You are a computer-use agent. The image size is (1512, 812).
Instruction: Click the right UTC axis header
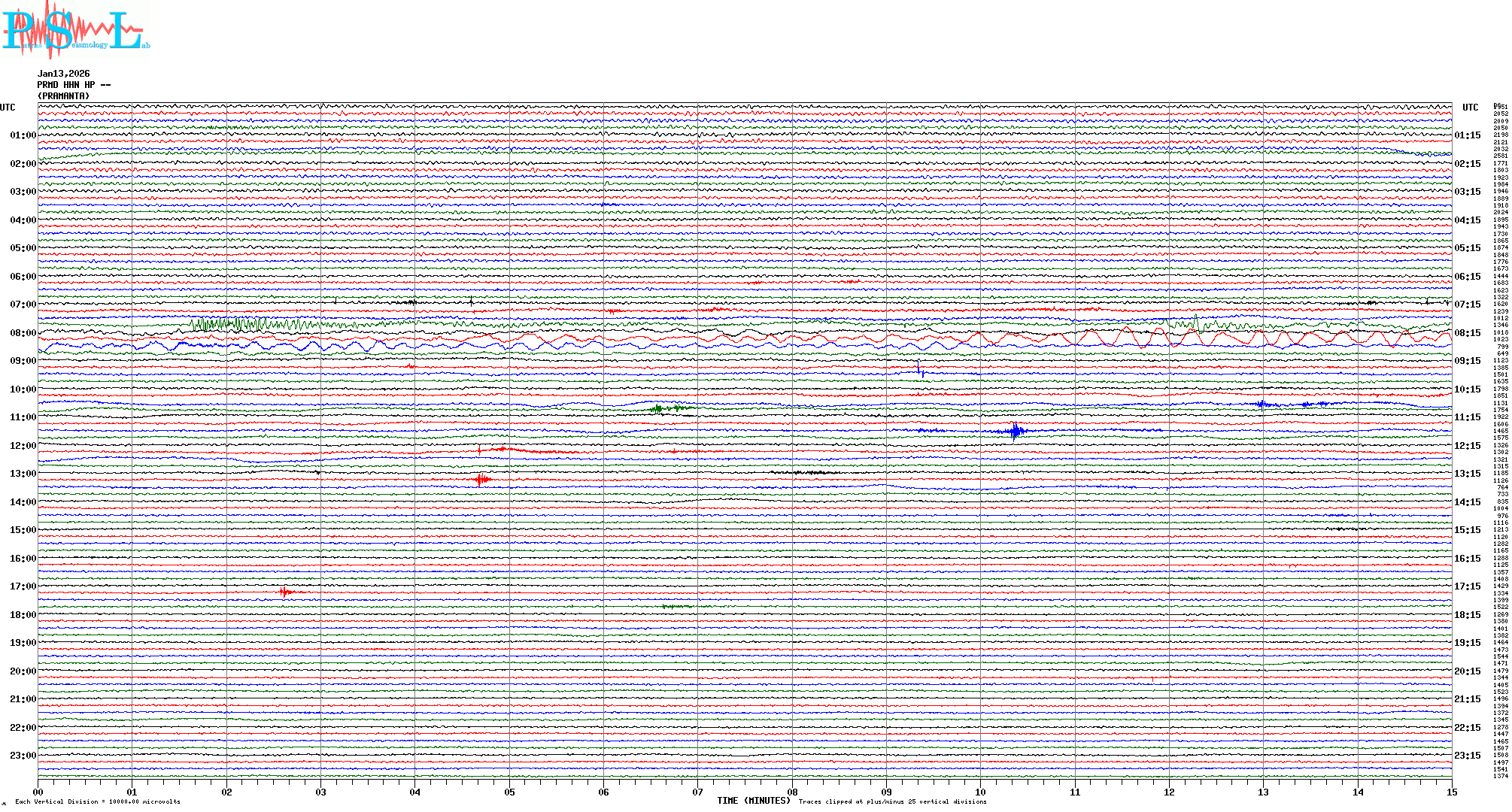click(x=1470, y=108)
